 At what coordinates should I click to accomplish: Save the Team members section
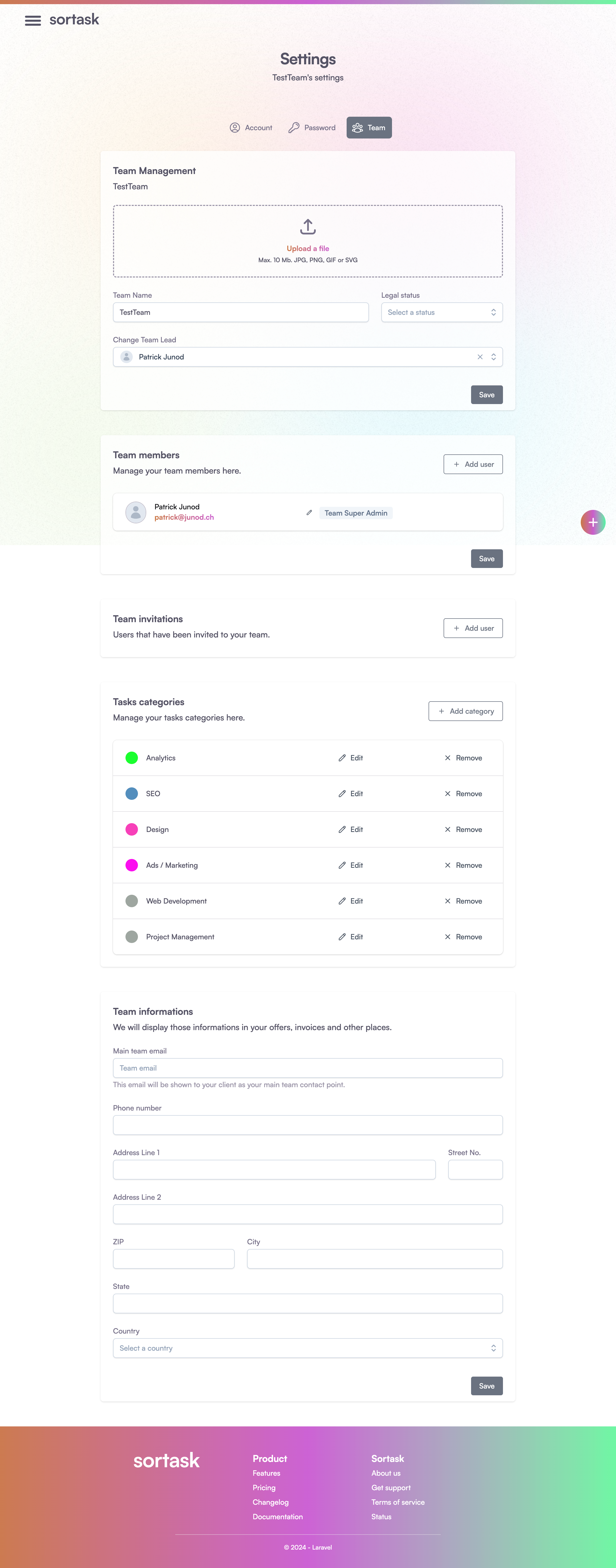point(486,559)
